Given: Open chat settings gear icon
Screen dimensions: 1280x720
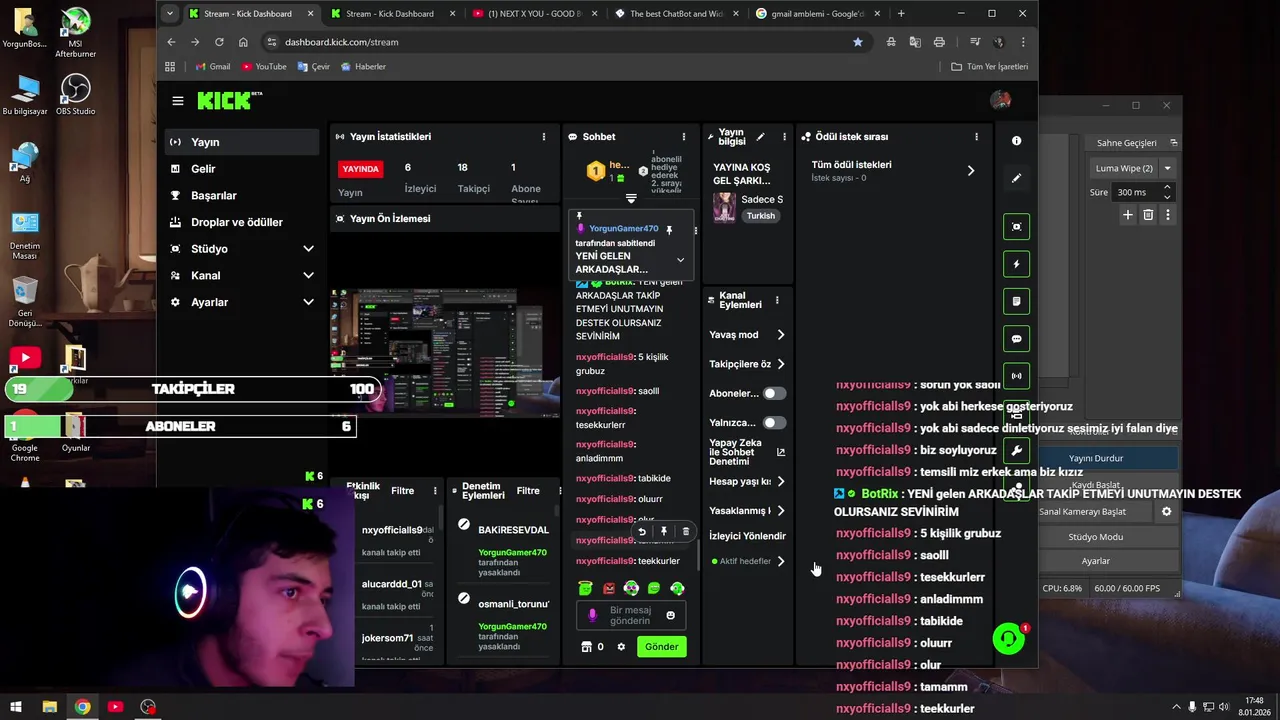Looking at the screenshot, I should [x=621, y=647].
